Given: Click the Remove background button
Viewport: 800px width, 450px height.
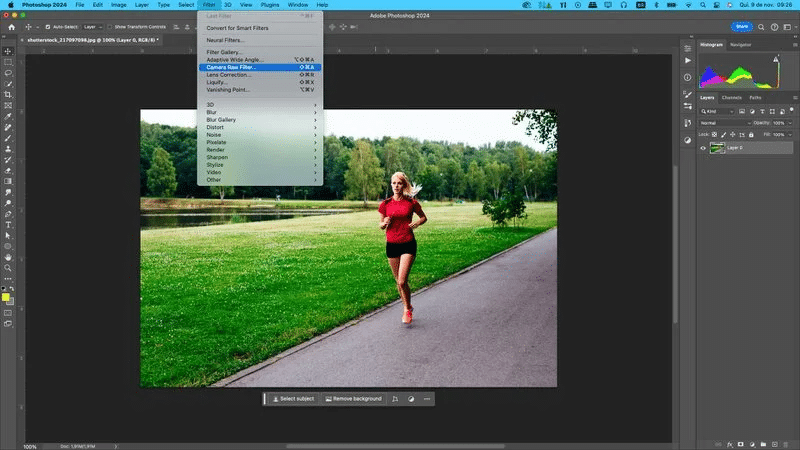Looking at the screenshot, I should pyautogui.click(x=354, y=399).
